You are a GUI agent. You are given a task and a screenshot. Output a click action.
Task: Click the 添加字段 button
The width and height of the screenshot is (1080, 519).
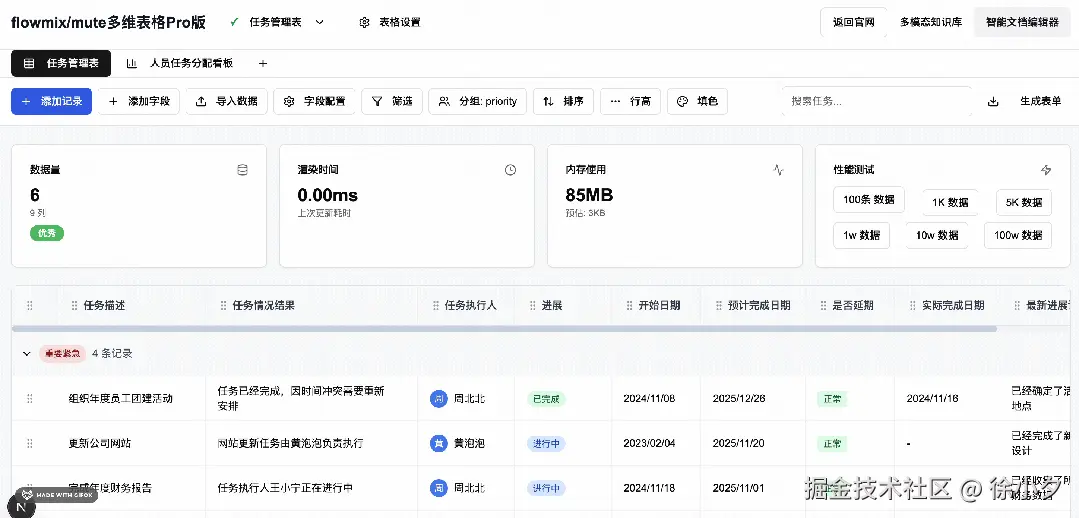pyautogui.click(x=138, y=101)
